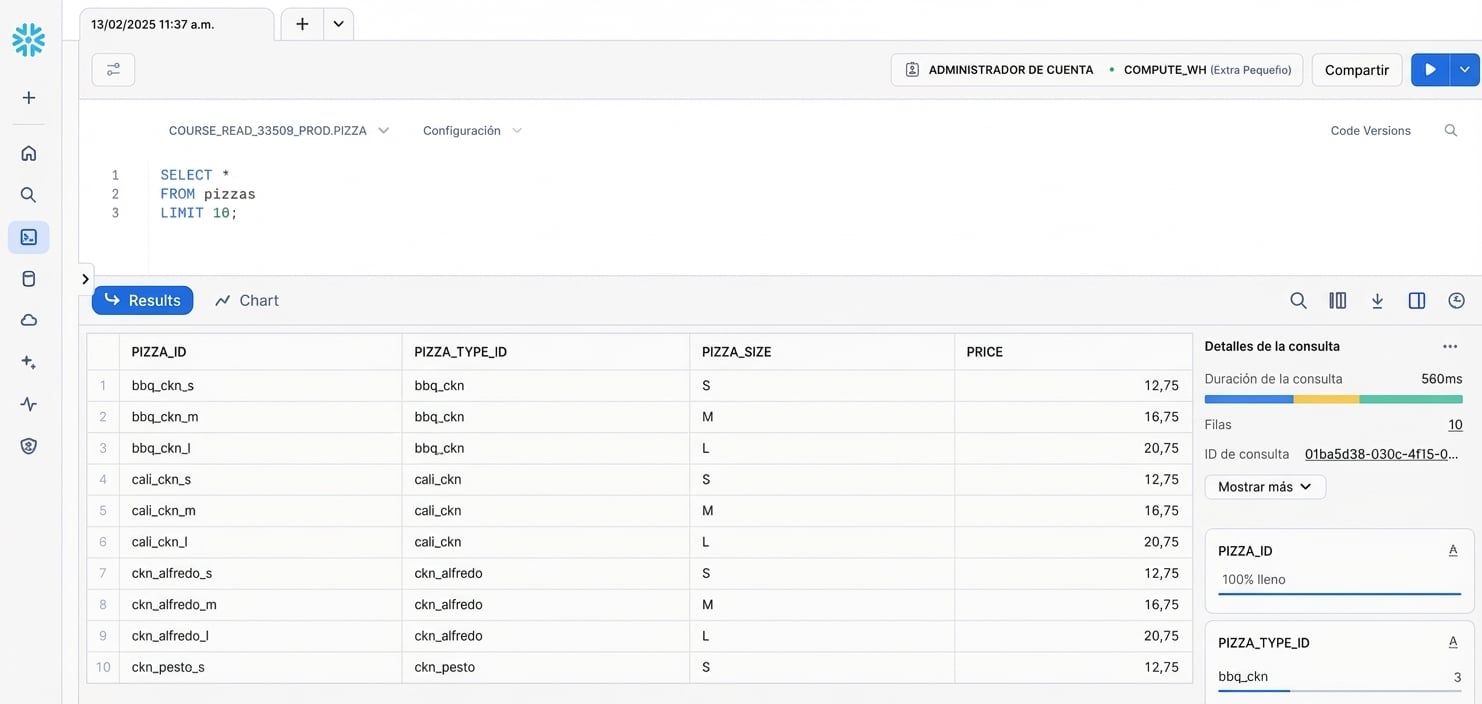This screenshot has width=1482, height=704.
Task: Select row number 5 in results
Action: 103,511
